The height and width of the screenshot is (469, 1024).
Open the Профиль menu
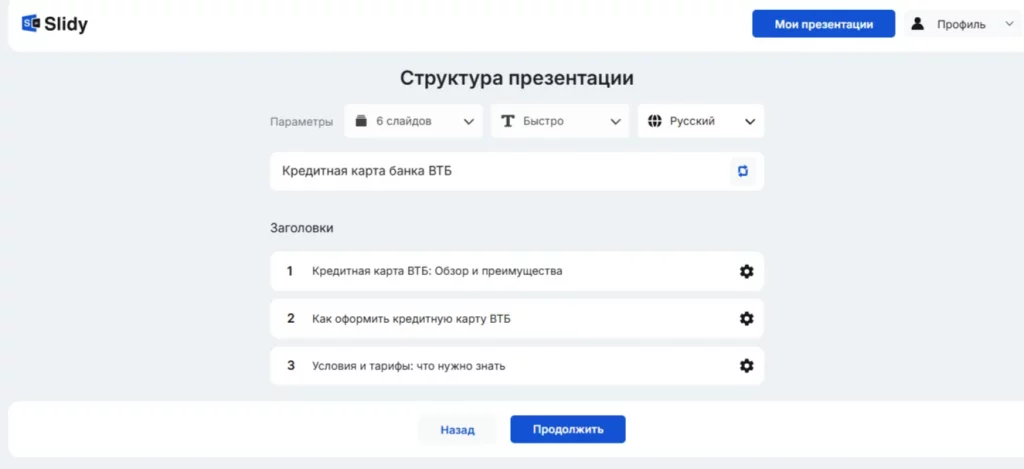(964, 24)
